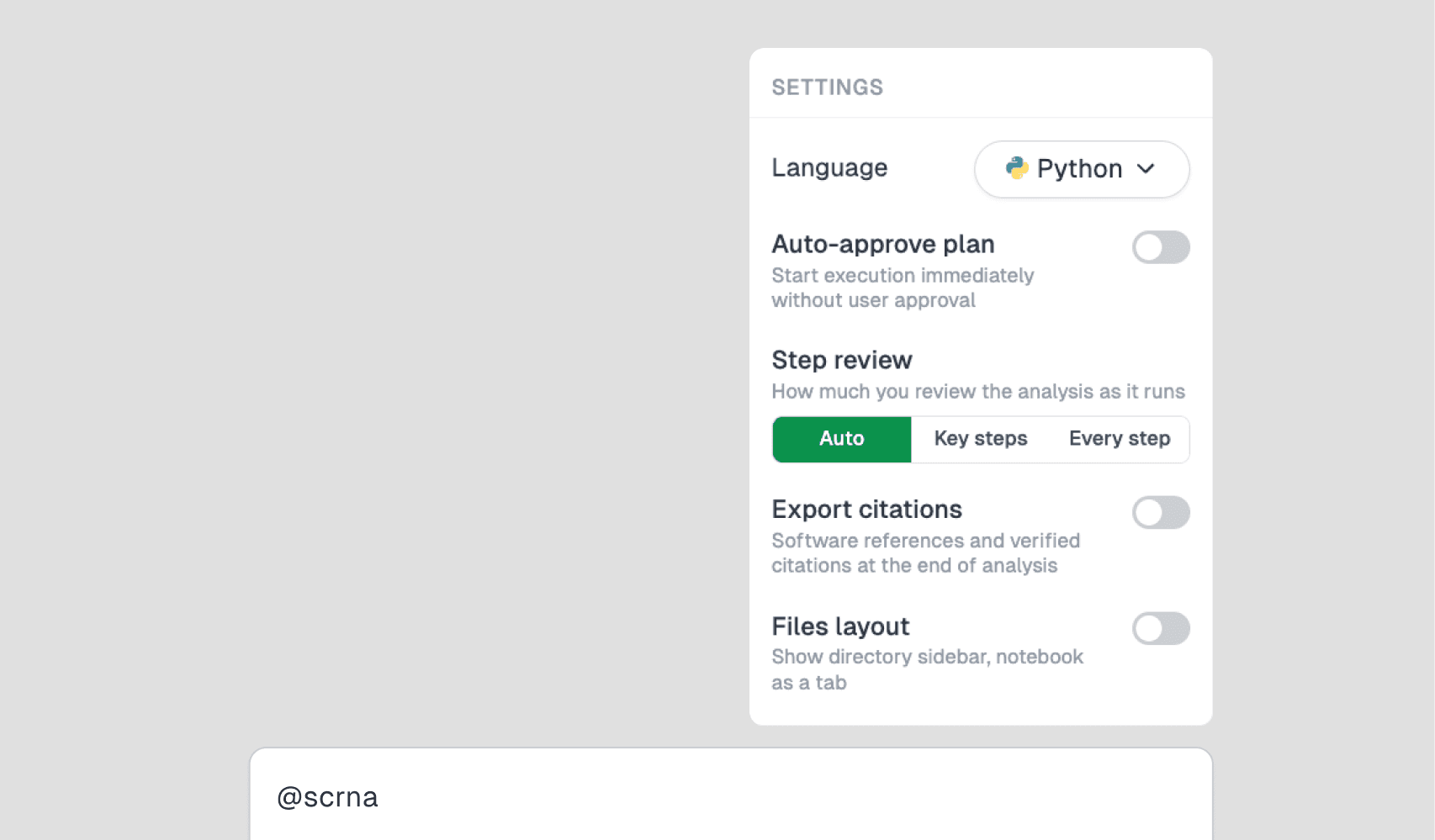
Task: Click the prompt input containing @scrna
Action: coord(731,795)
